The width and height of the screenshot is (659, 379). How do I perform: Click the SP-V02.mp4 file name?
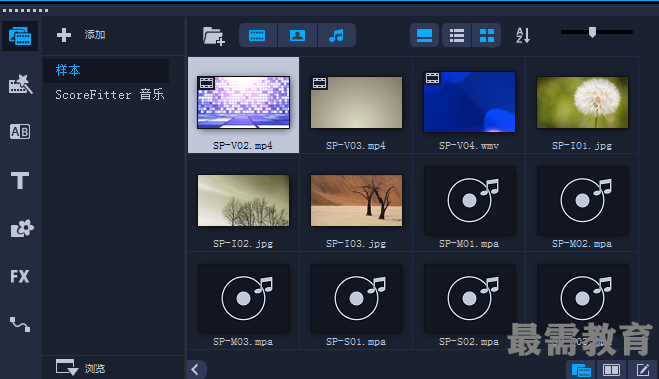(x=243, y=146)
